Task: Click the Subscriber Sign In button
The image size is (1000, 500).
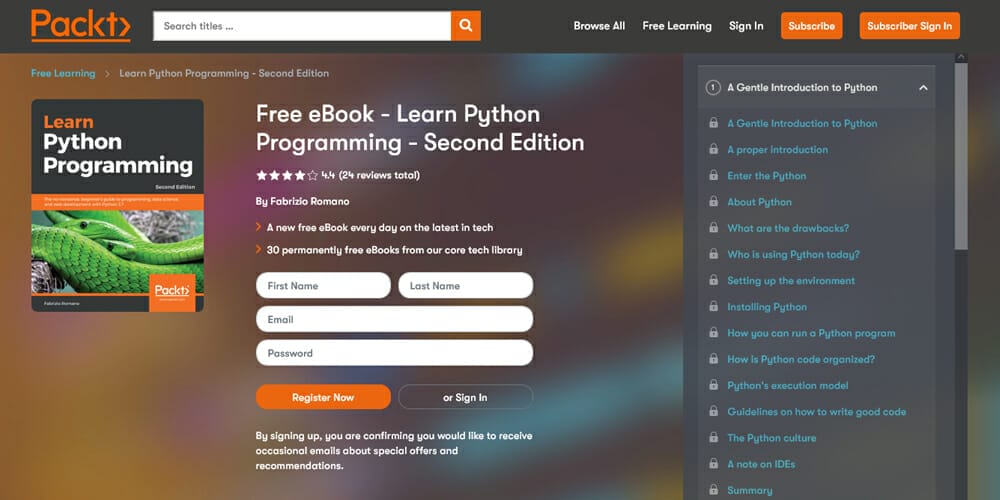Action: tap(909, 26)
